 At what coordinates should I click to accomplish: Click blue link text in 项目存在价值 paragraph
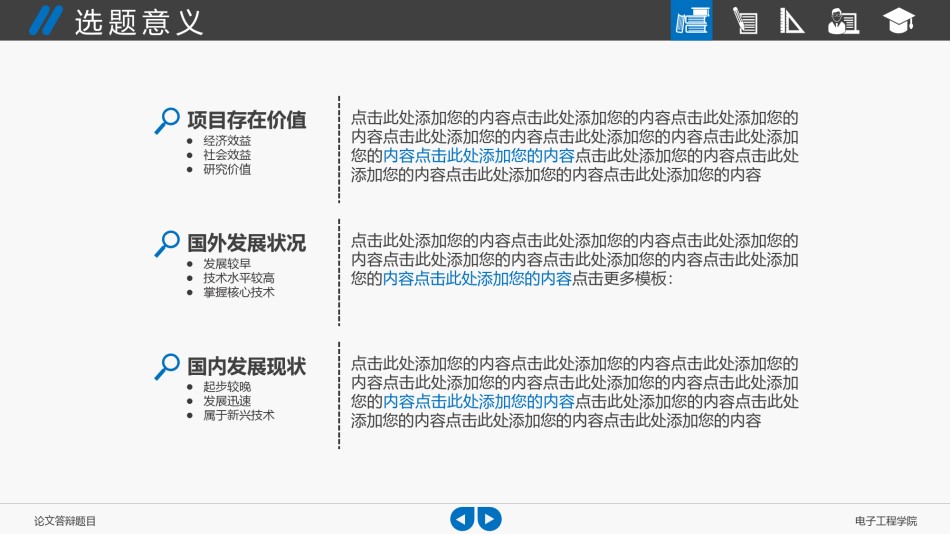[479, 156]
